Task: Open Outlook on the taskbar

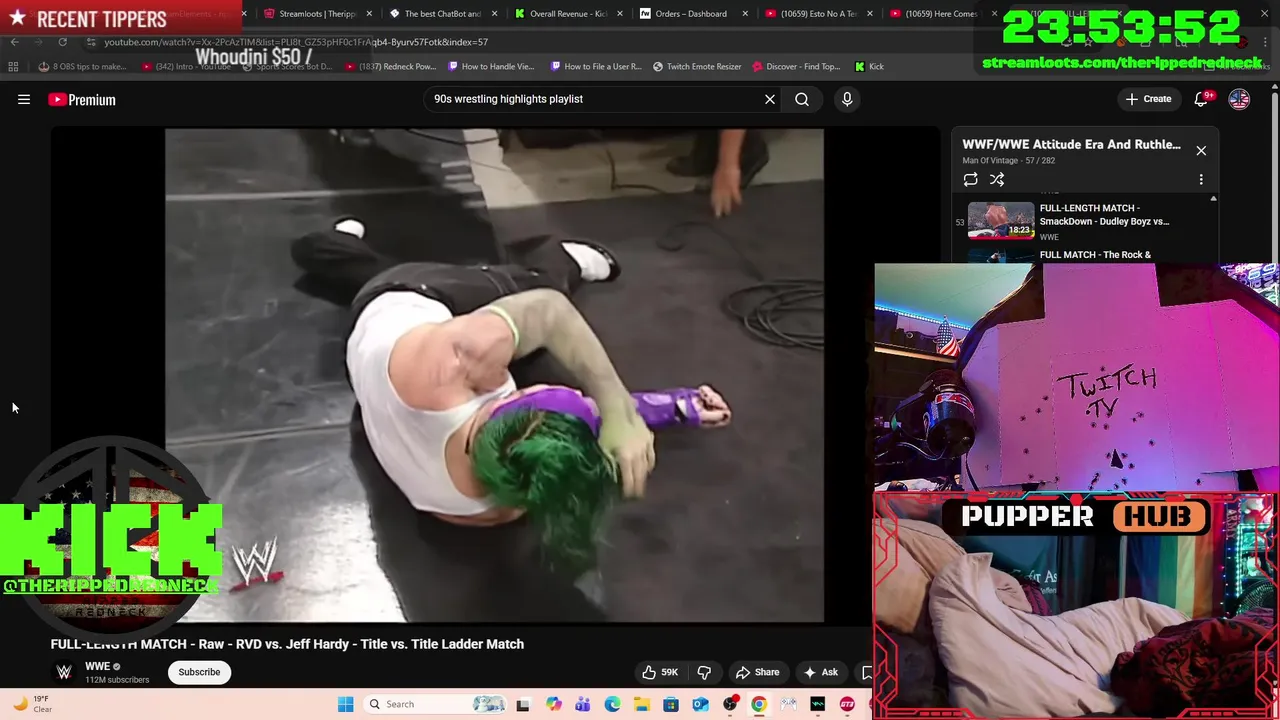Action: tap(700, 704)
